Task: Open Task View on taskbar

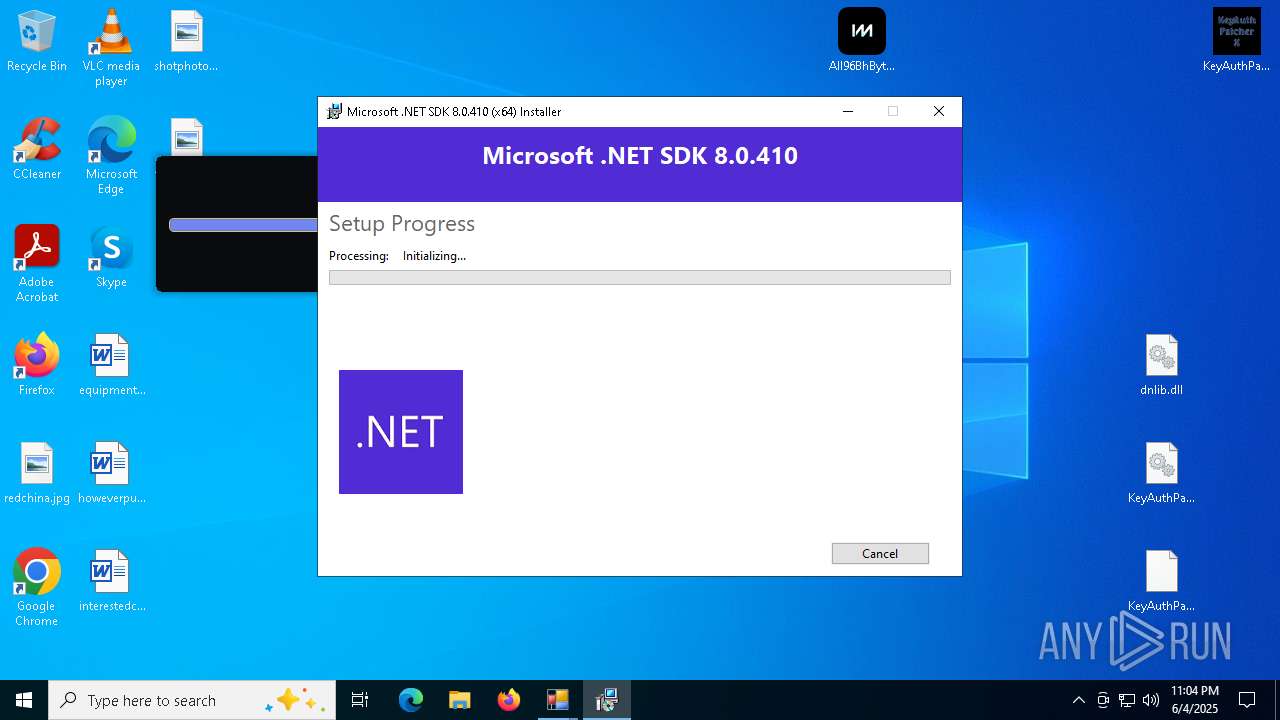Action: [360, 700]
